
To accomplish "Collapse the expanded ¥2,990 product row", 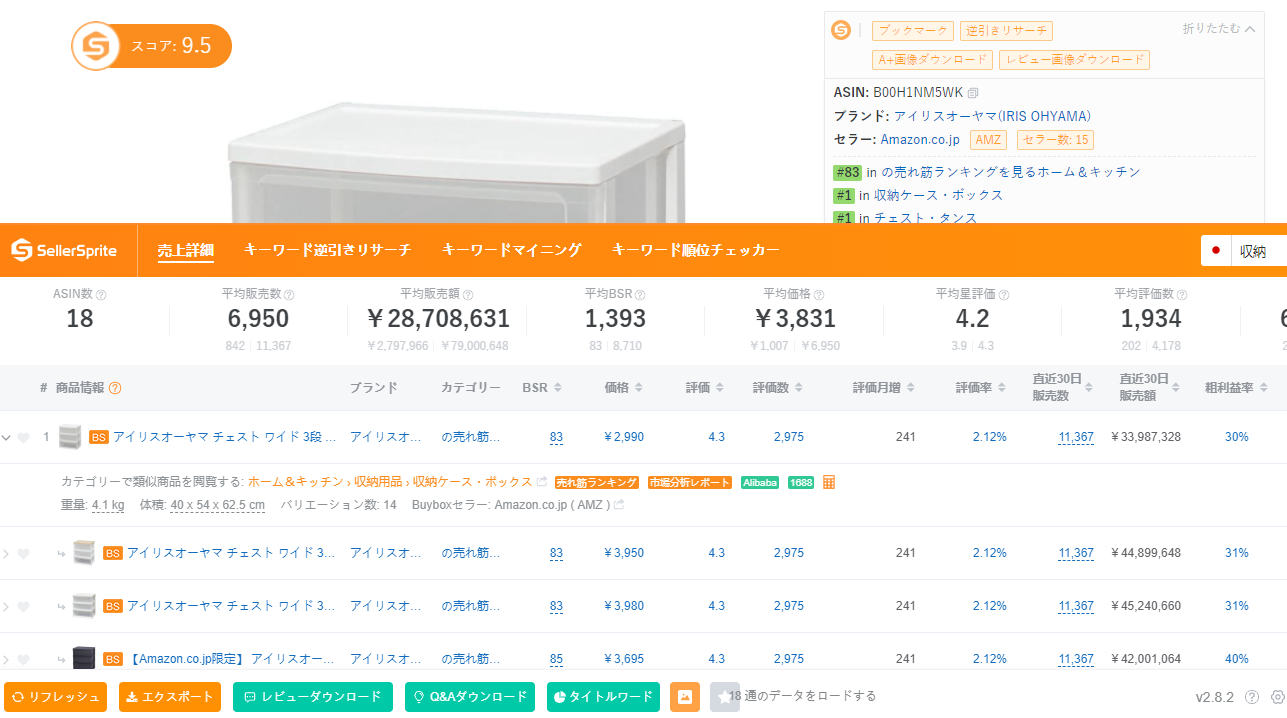I will tap(6, 437).
